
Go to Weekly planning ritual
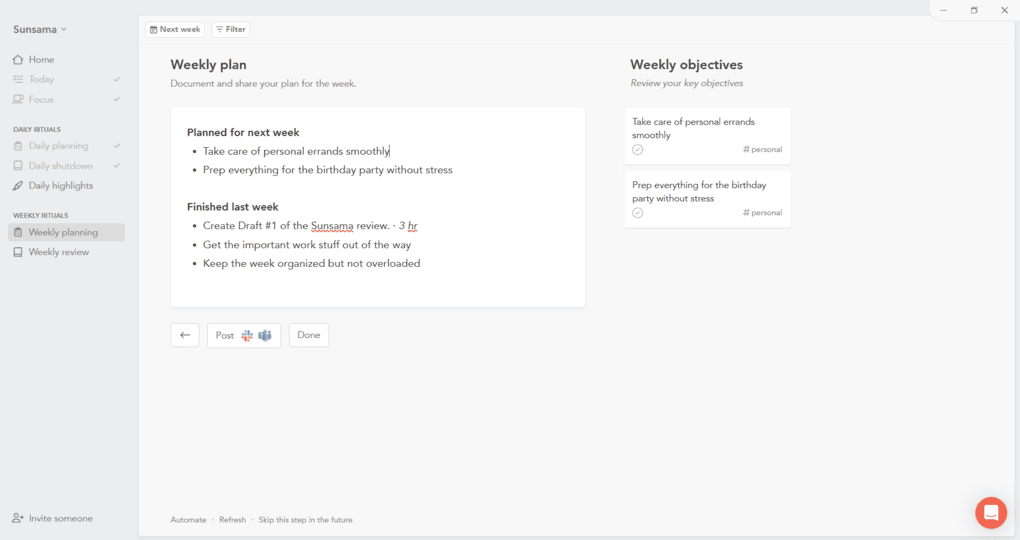click(x=63, y=233)
